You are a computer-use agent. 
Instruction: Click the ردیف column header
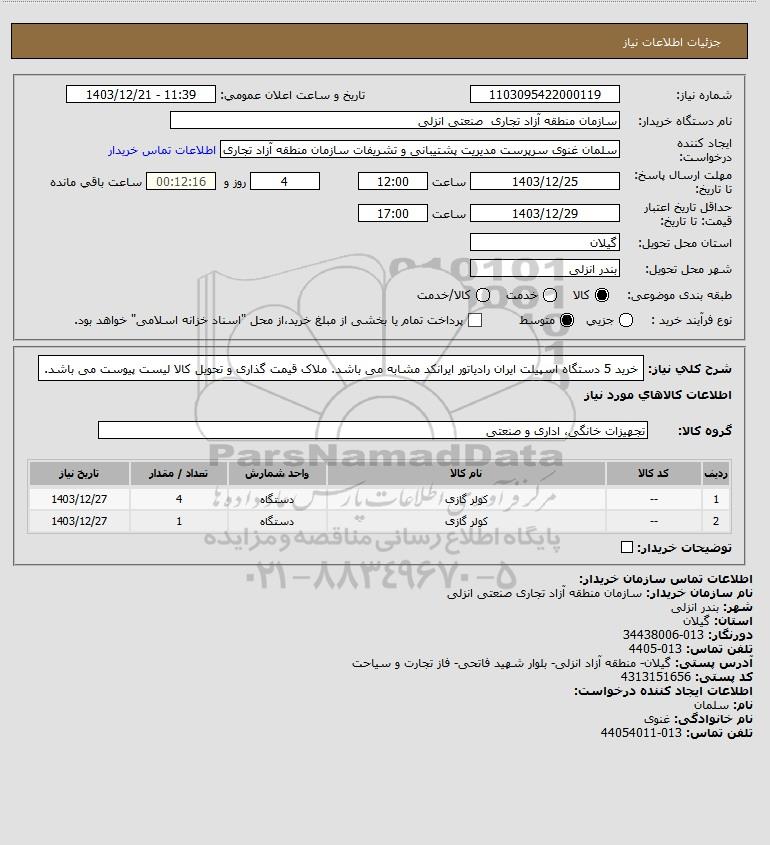716,474
